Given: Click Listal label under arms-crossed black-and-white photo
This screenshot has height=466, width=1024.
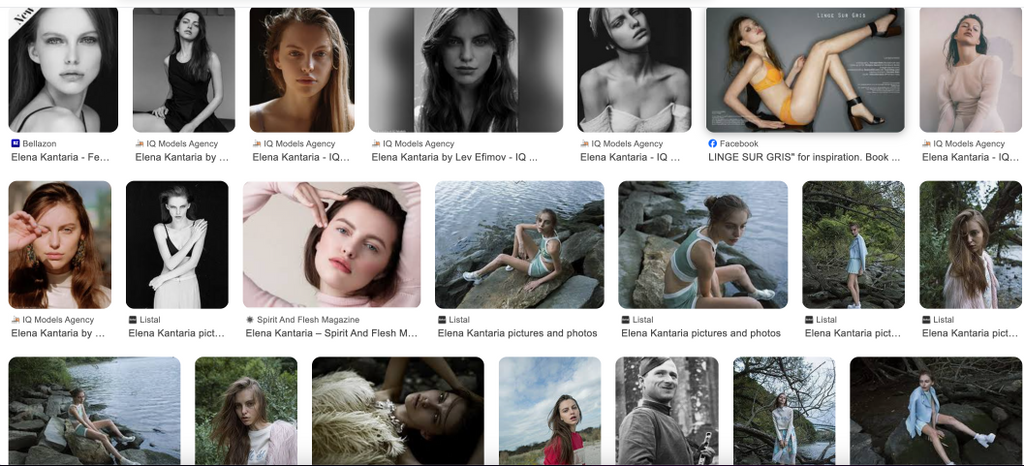Looking at the screenshot, I should click(x=150, y=320).
